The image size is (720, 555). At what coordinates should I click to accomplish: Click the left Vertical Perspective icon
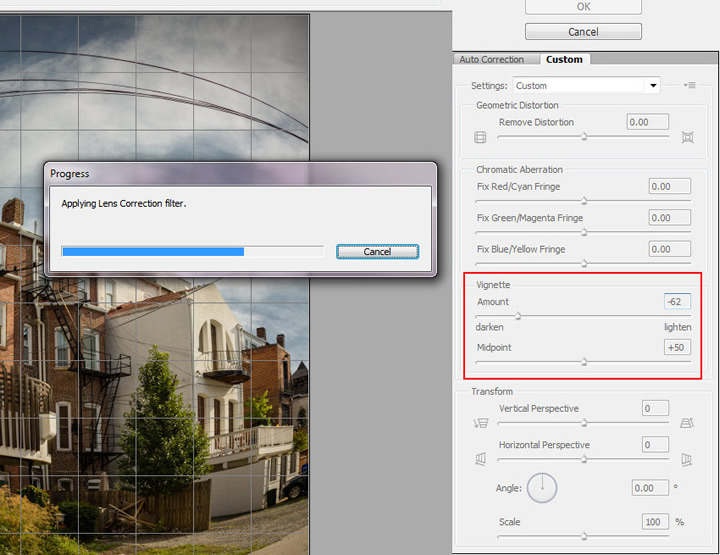tap(480, 423)
